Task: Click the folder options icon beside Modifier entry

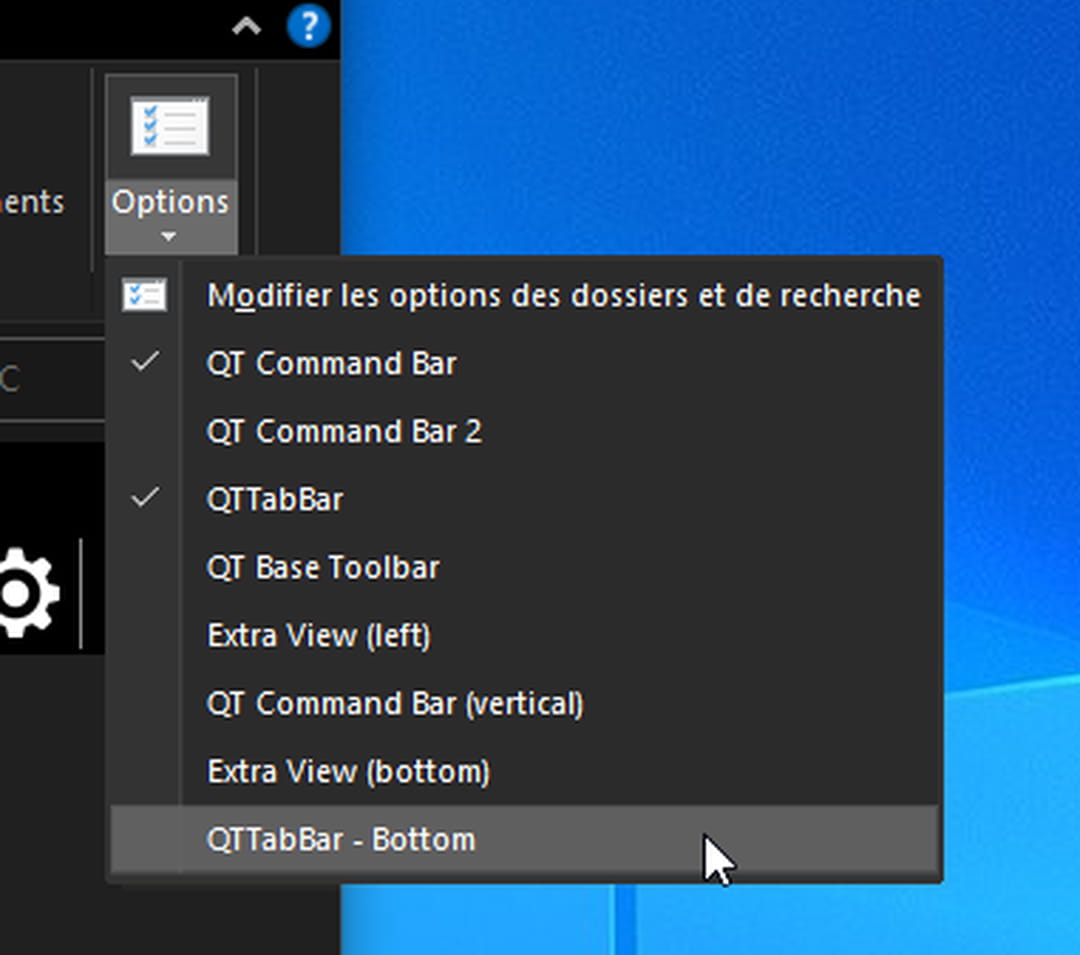Action: pyautogui.click(x=143, y=295)
